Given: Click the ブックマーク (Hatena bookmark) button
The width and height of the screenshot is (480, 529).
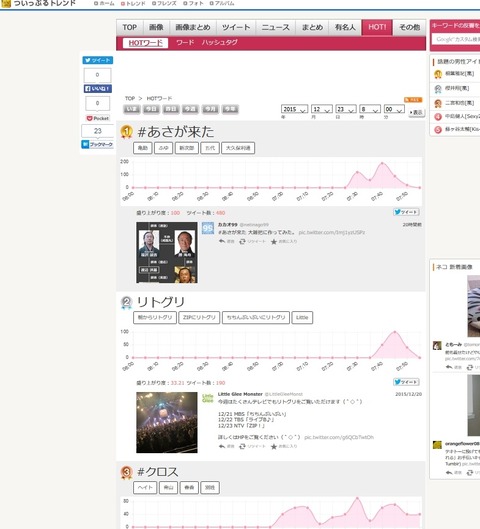Looking at the screenshot, I should coord(97,144).
